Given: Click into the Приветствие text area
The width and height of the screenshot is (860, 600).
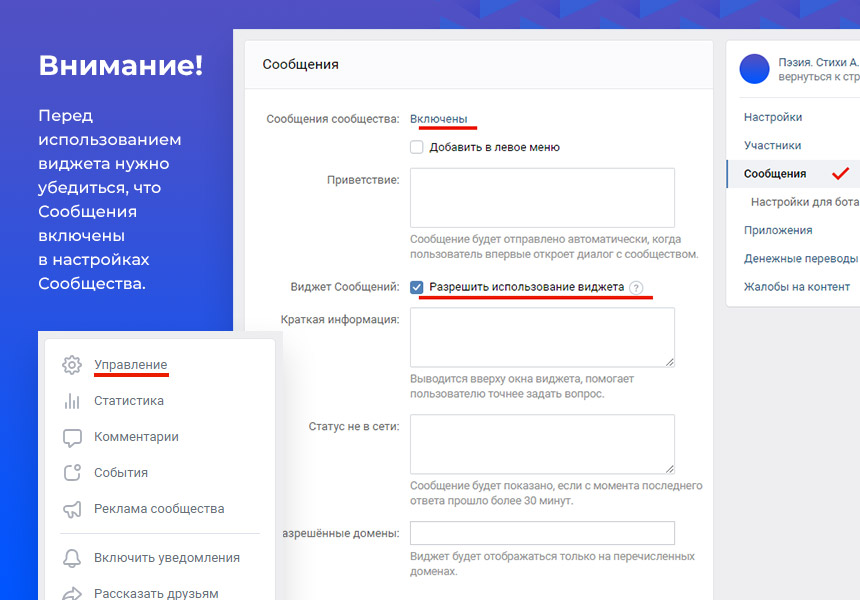Looking at the screenshot, I should click(542, 197).
